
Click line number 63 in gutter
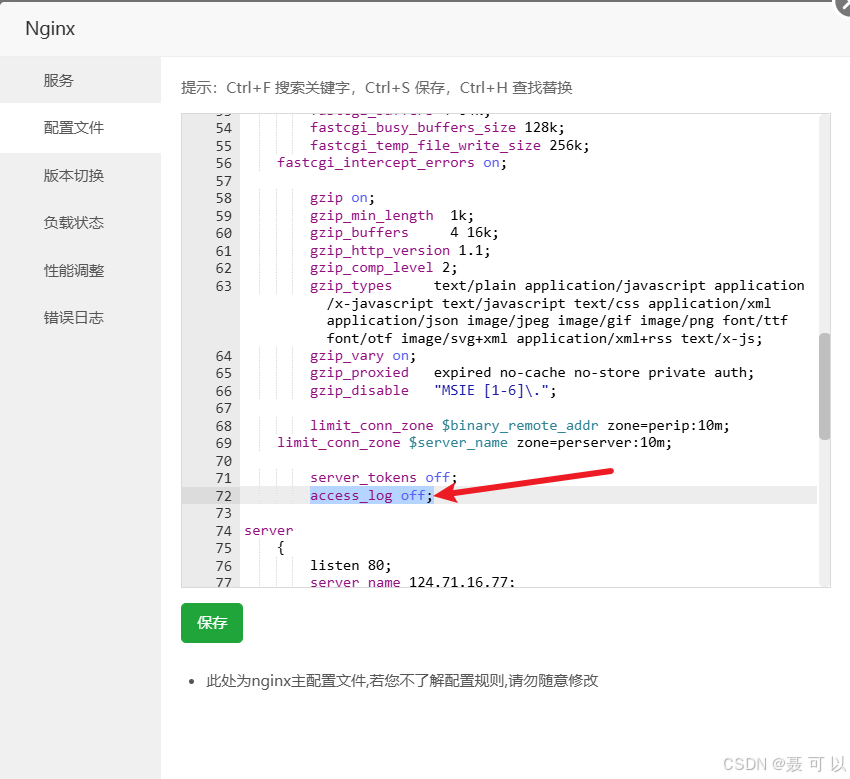coord(223,286)
